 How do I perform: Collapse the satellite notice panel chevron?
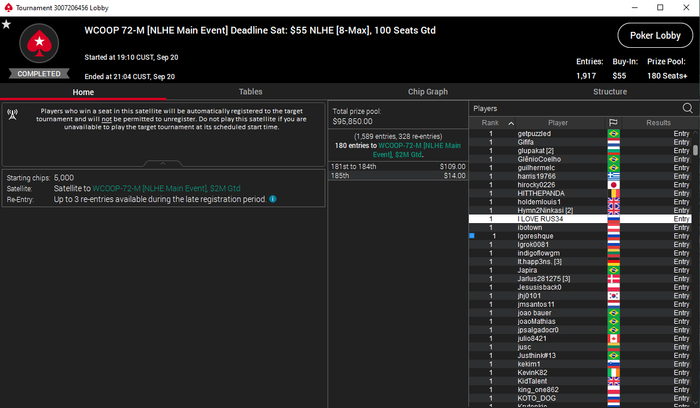pyautogui.click(x=163, y=163)
